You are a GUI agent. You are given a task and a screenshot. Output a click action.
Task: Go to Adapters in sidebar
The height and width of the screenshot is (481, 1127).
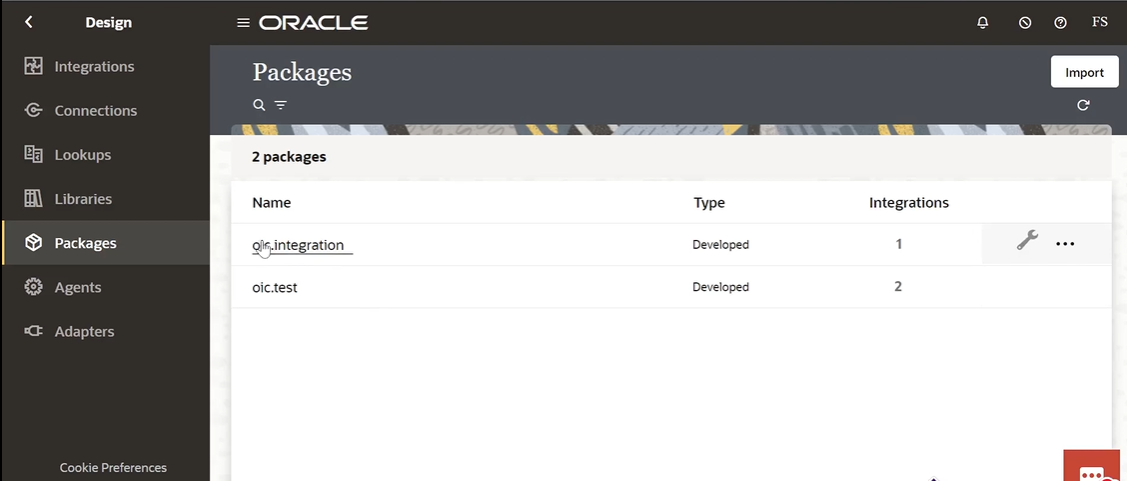click(x=84, y=331)
